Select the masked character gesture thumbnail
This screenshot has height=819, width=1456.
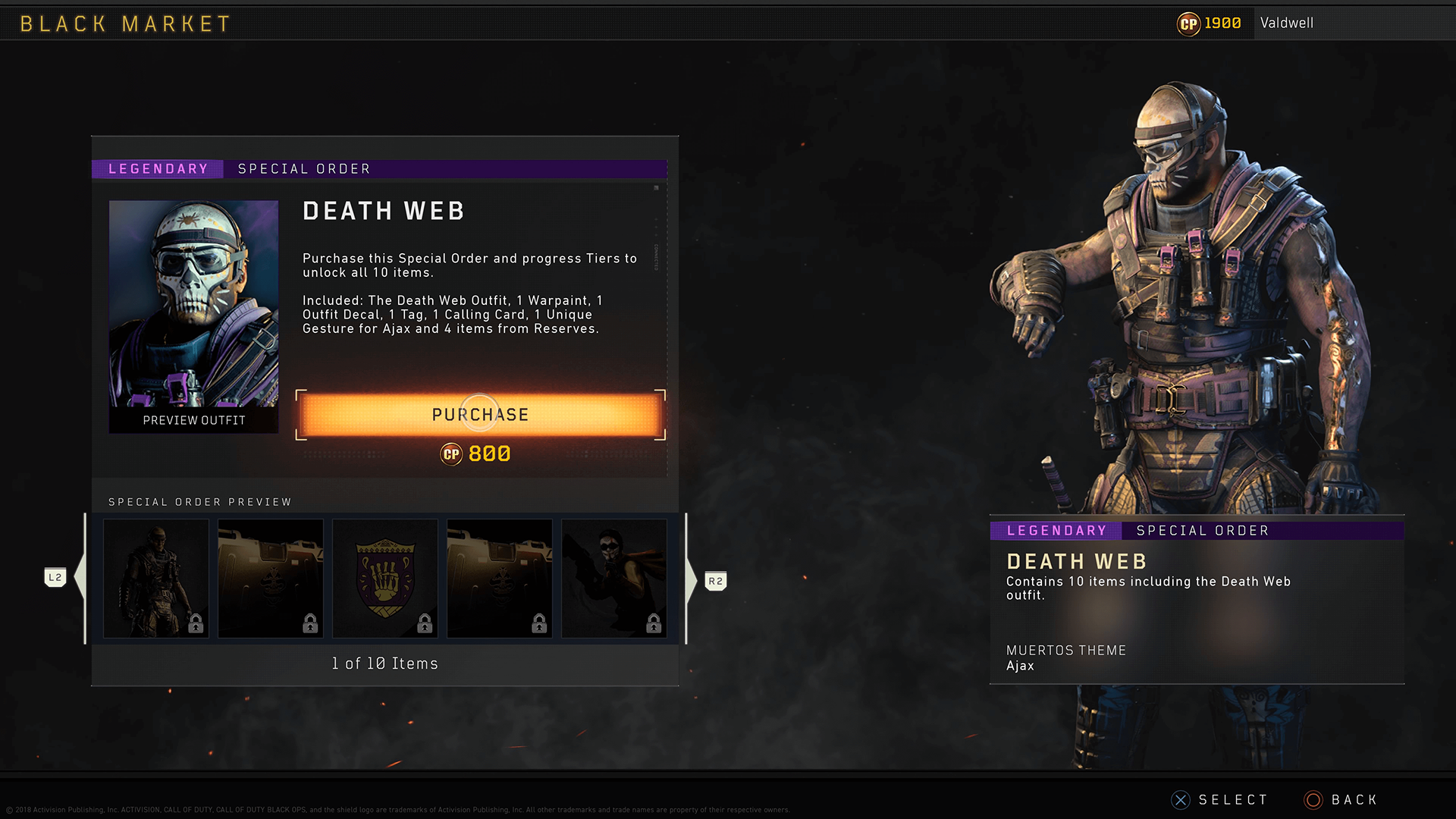pyautogui.click(x=614, y=579)
